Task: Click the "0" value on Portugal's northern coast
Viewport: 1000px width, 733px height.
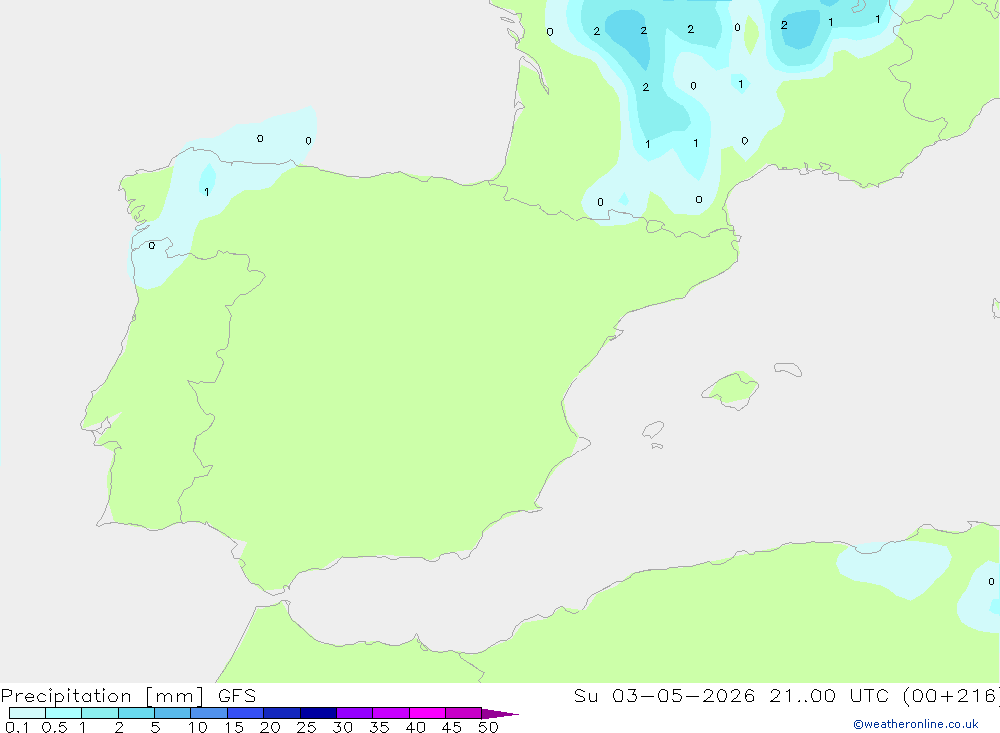Action: [152, 246]
